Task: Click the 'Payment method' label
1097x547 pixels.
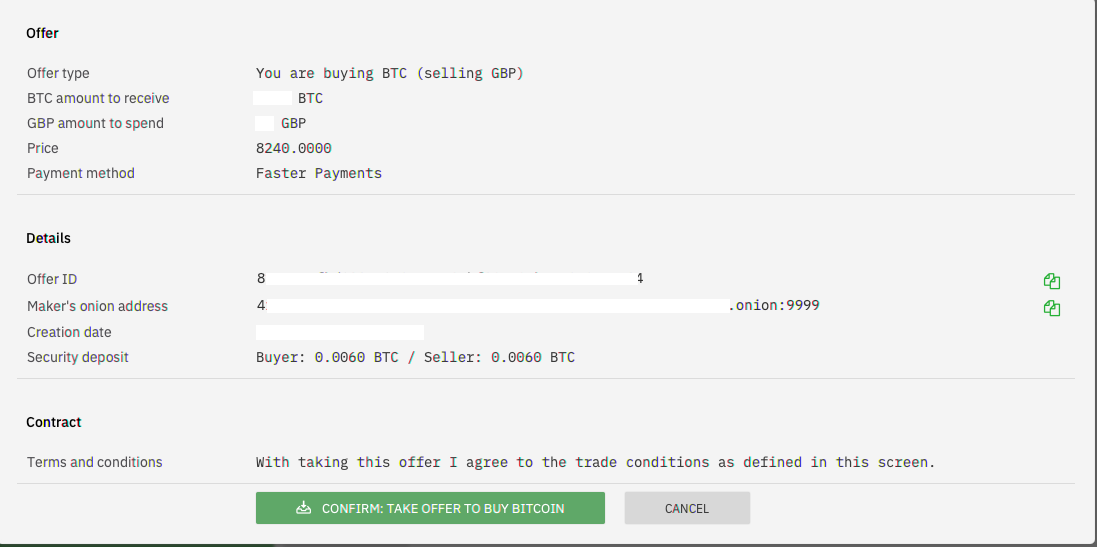Action: click(x=80, y=173)
